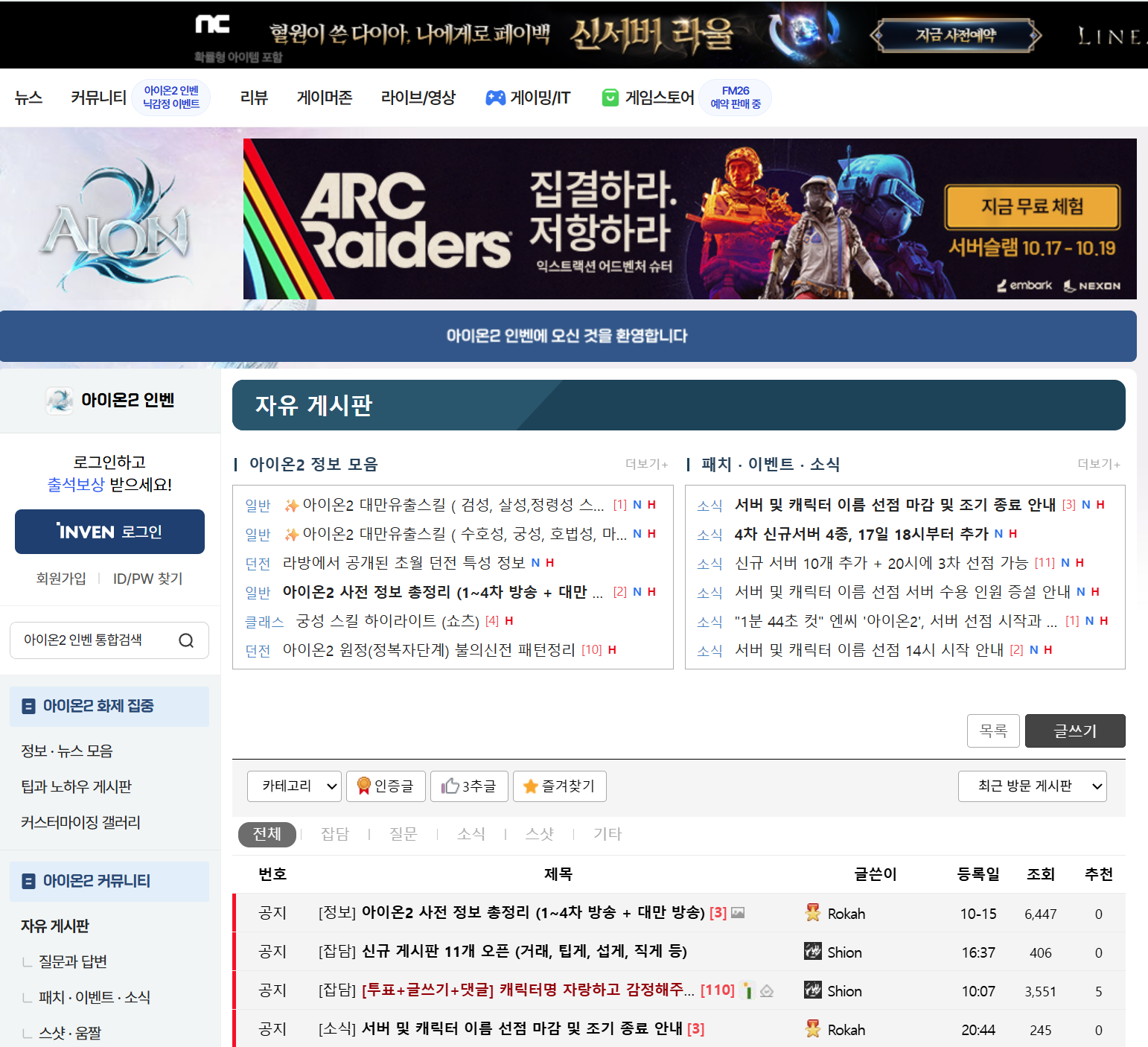Viewport: 1148px width, 1047px height.
Task: Open post 궁성 스킬 하이라이트 (쇼츠)
Action: click(388, 621)
